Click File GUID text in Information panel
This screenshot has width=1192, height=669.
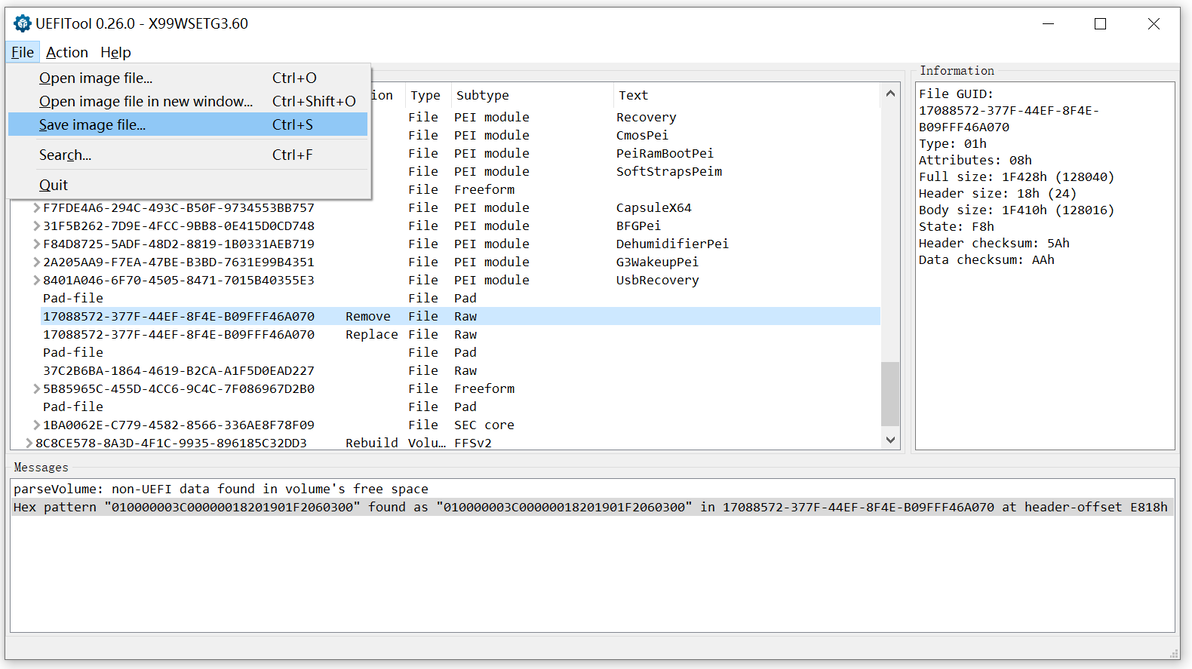(956, 94)
